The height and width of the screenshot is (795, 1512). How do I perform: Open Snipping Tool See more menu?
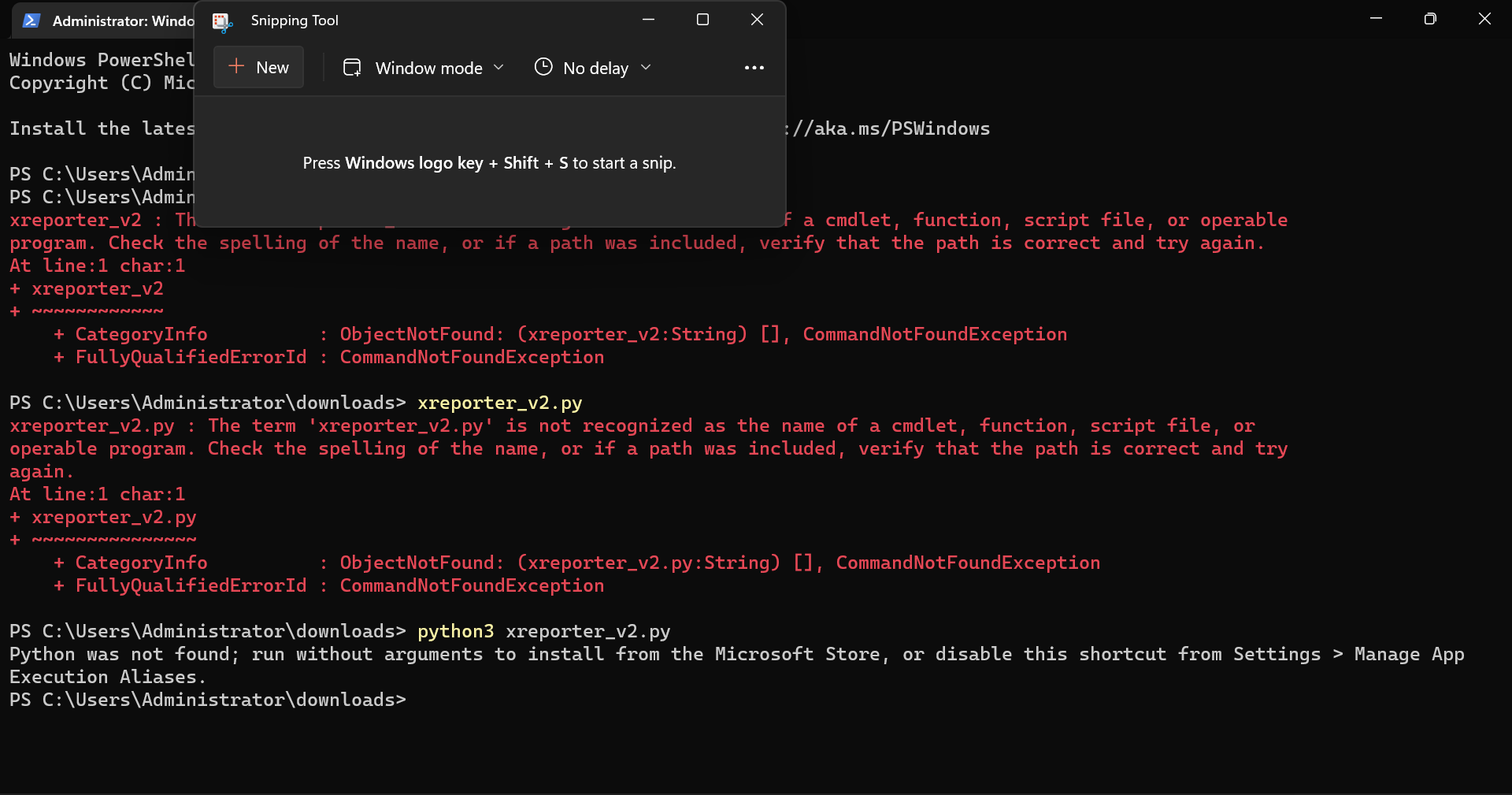pyautogui.click(x=754, y=68)
